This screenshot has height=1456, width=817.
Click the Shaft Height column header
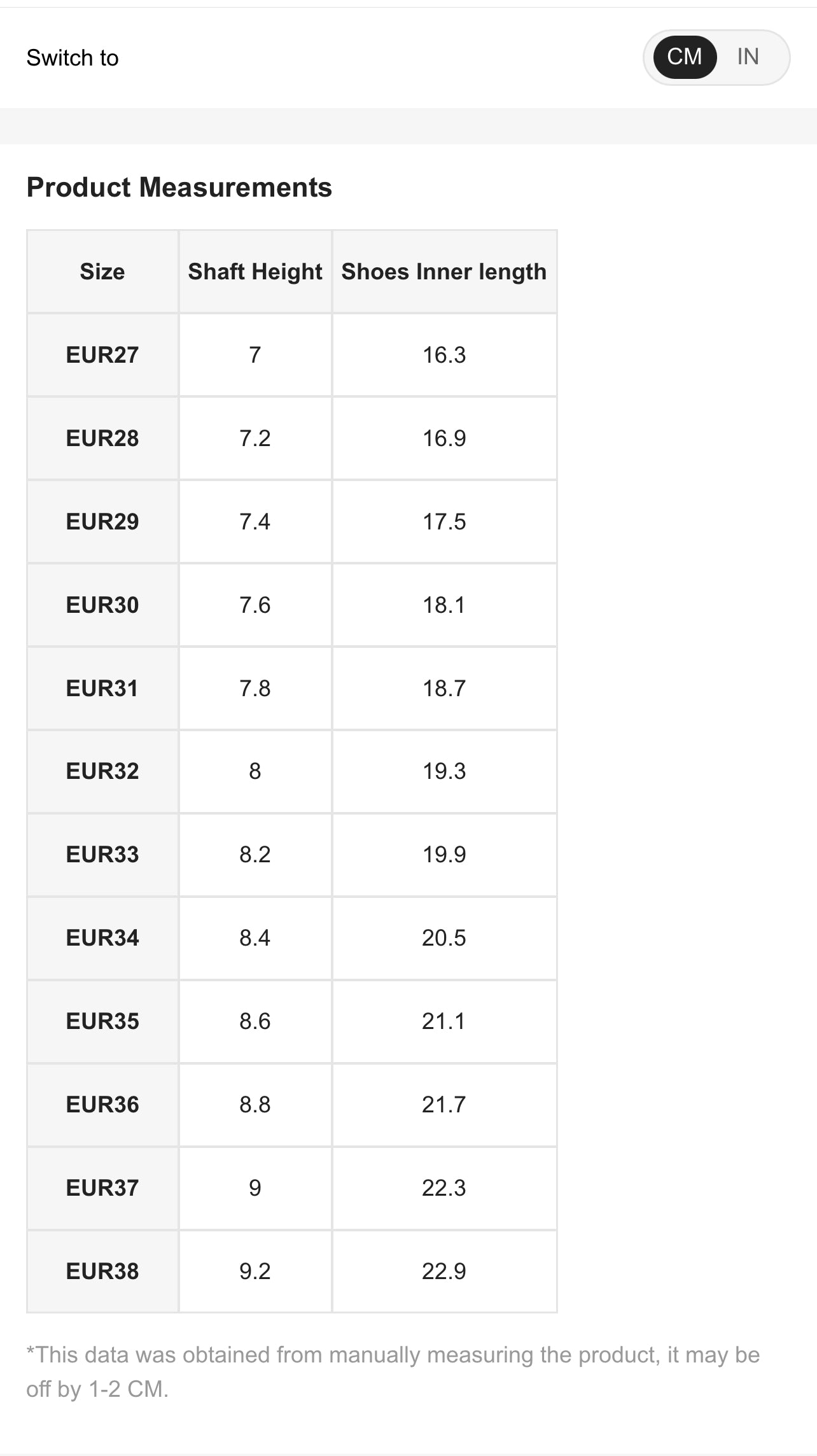pos(255,272)
